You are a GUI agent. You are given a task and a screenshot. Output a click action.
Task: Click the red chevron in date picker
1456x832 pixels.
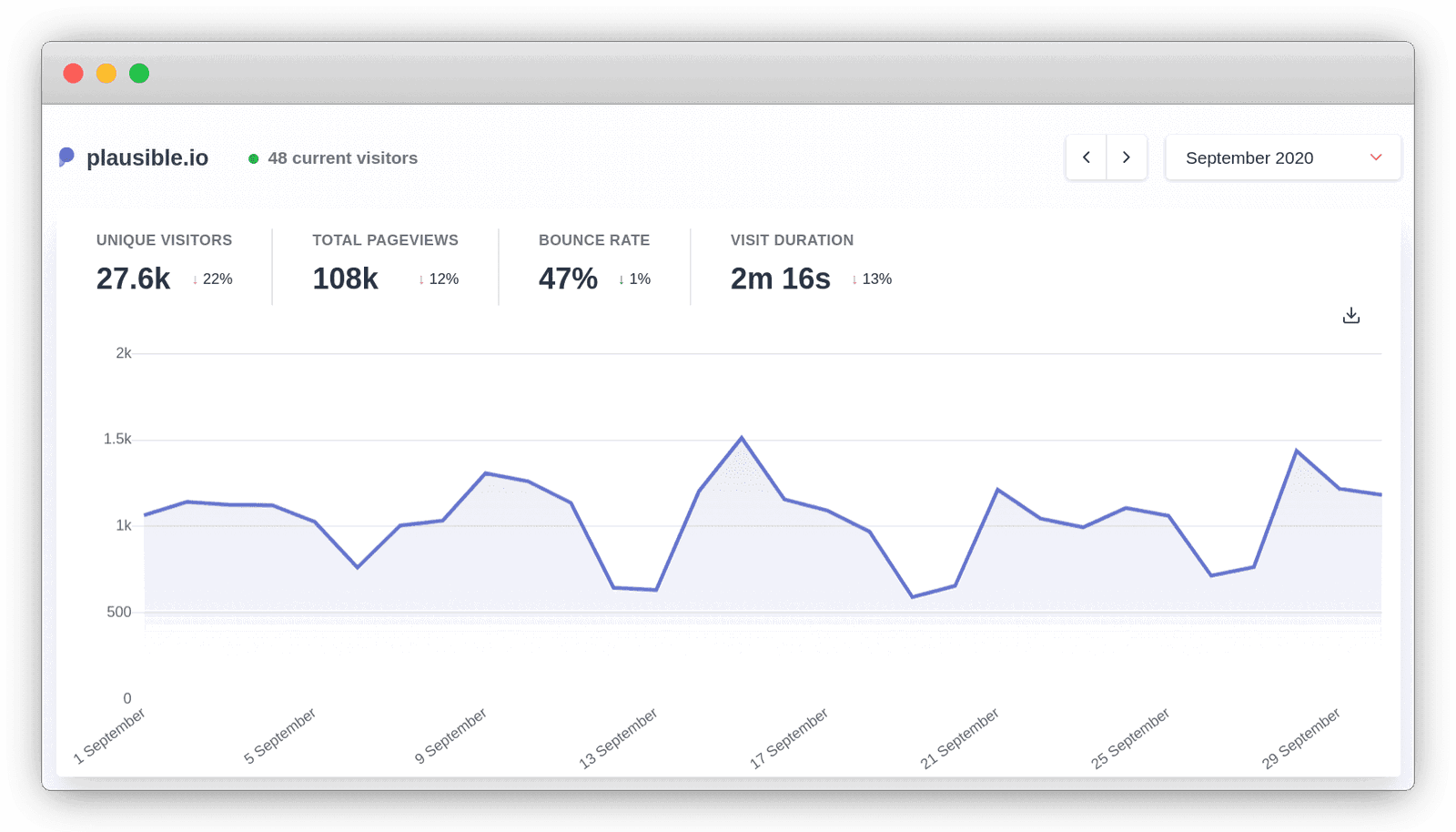point(1375,157)
